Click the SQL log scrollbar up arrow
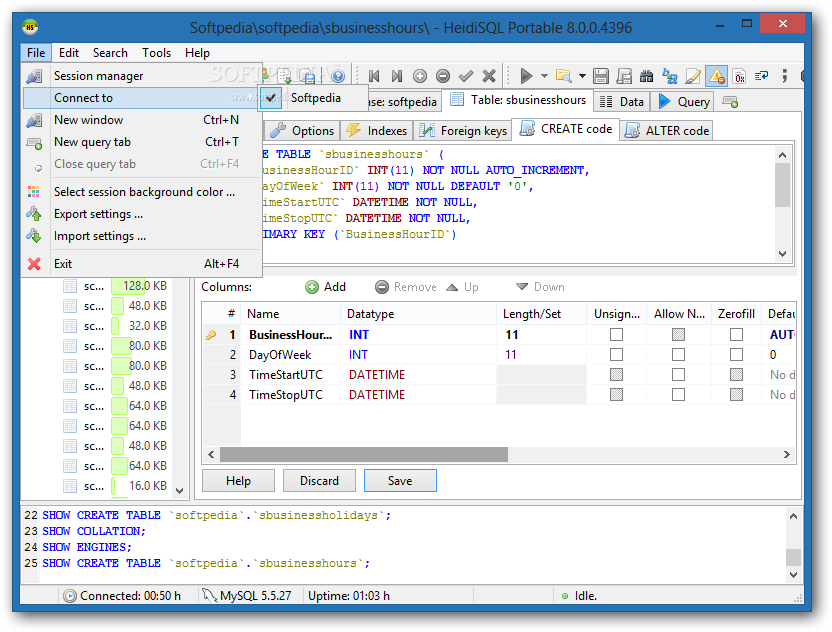Screen dimensions: 832x632 tap(793, 516)
